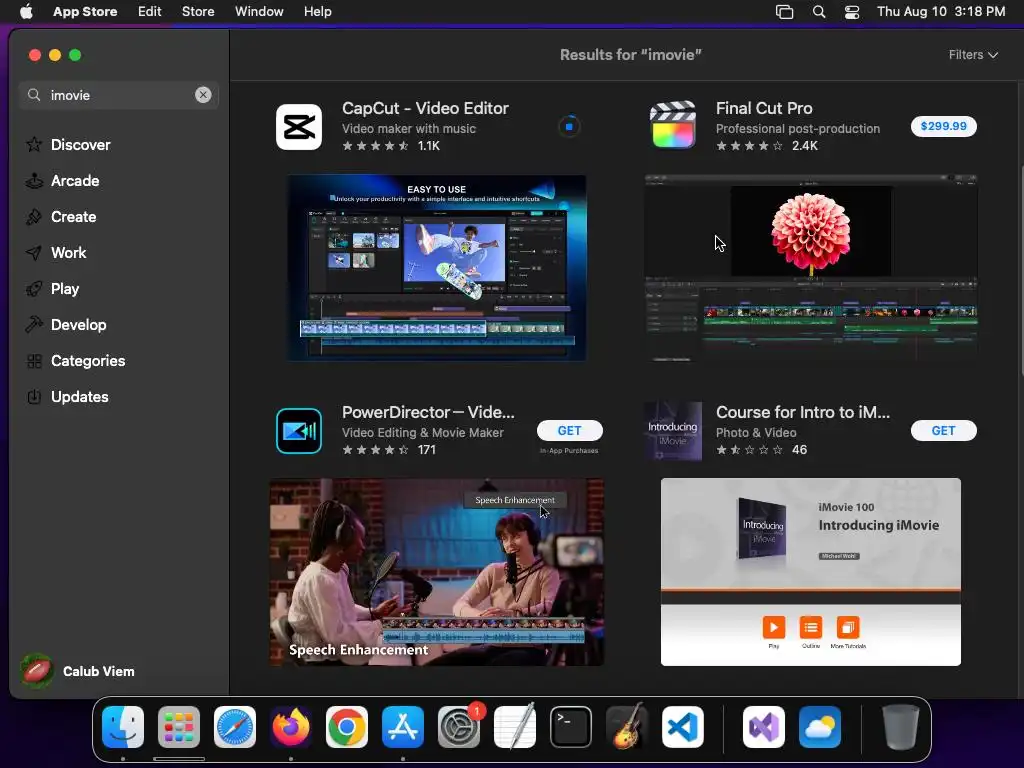
Task: Click the App Store Dock icon
Action: [403, 727]
